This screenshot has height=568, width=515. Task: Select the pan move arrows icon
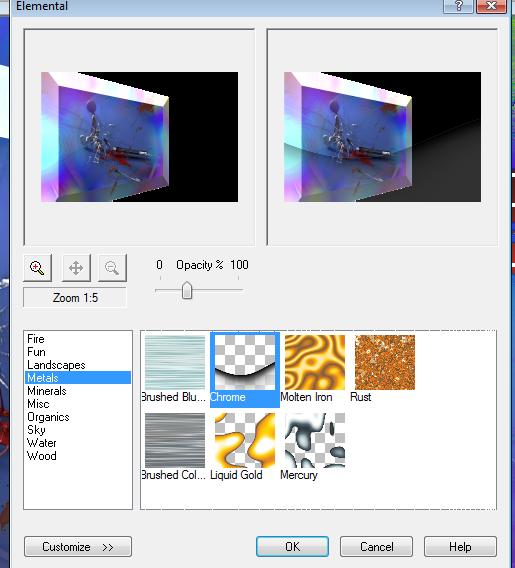pos(76,268)
